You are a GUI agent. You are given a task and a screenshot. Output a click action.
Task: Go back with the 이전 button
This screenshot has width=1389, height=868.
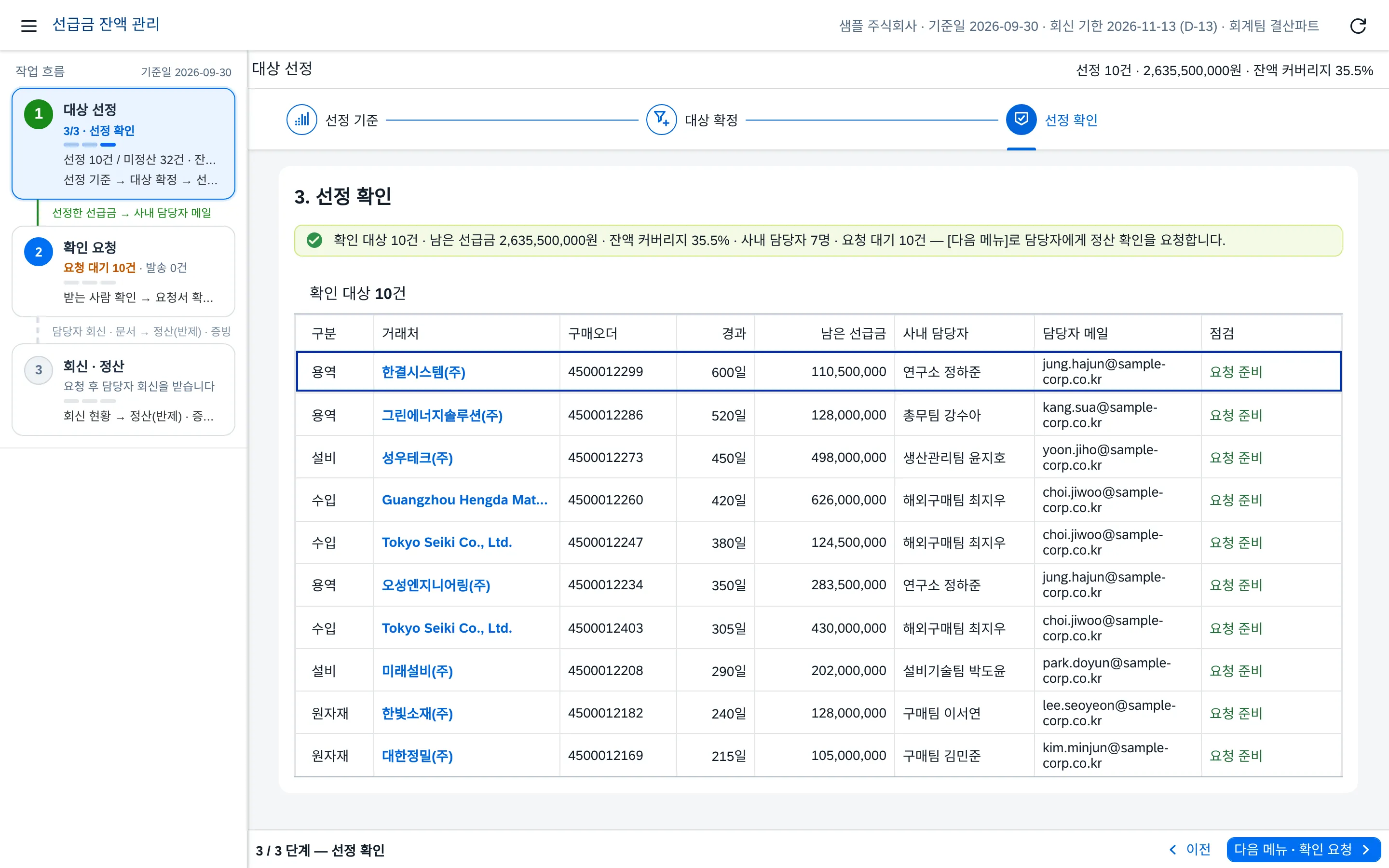coord(1189,849)
